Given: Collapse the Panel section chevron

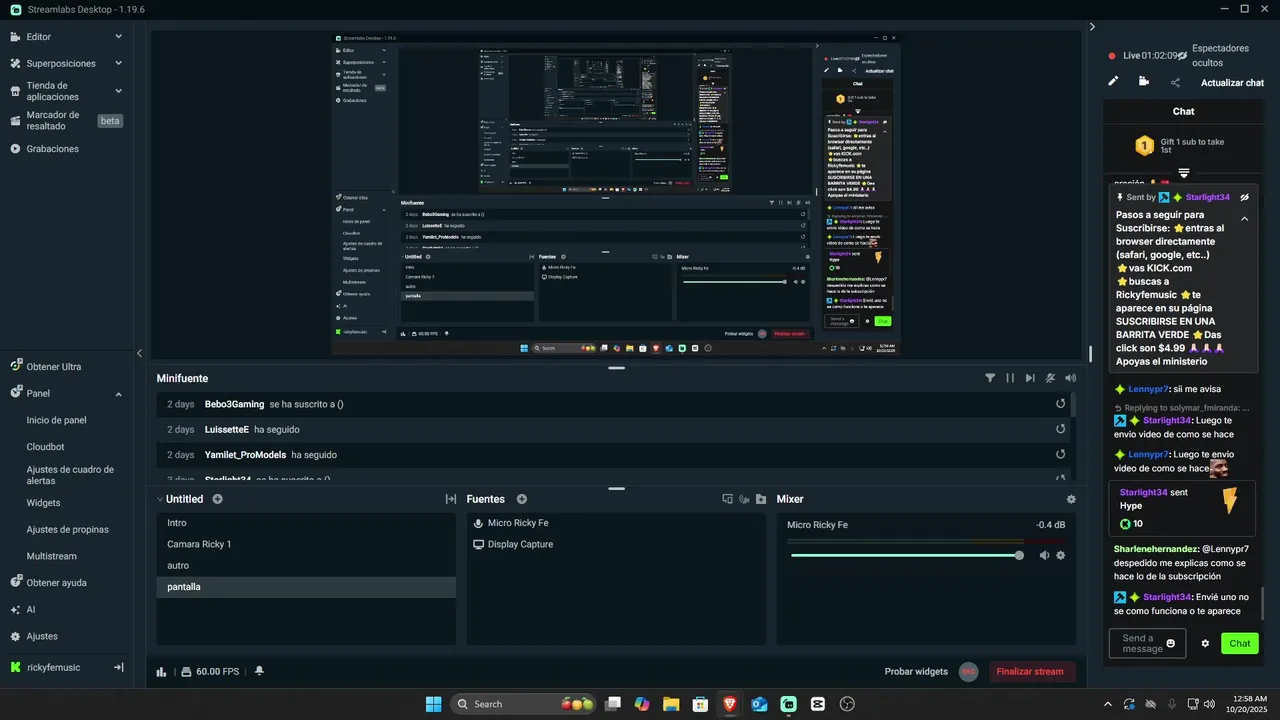Looking at the screenshot, I should point(118,394).
